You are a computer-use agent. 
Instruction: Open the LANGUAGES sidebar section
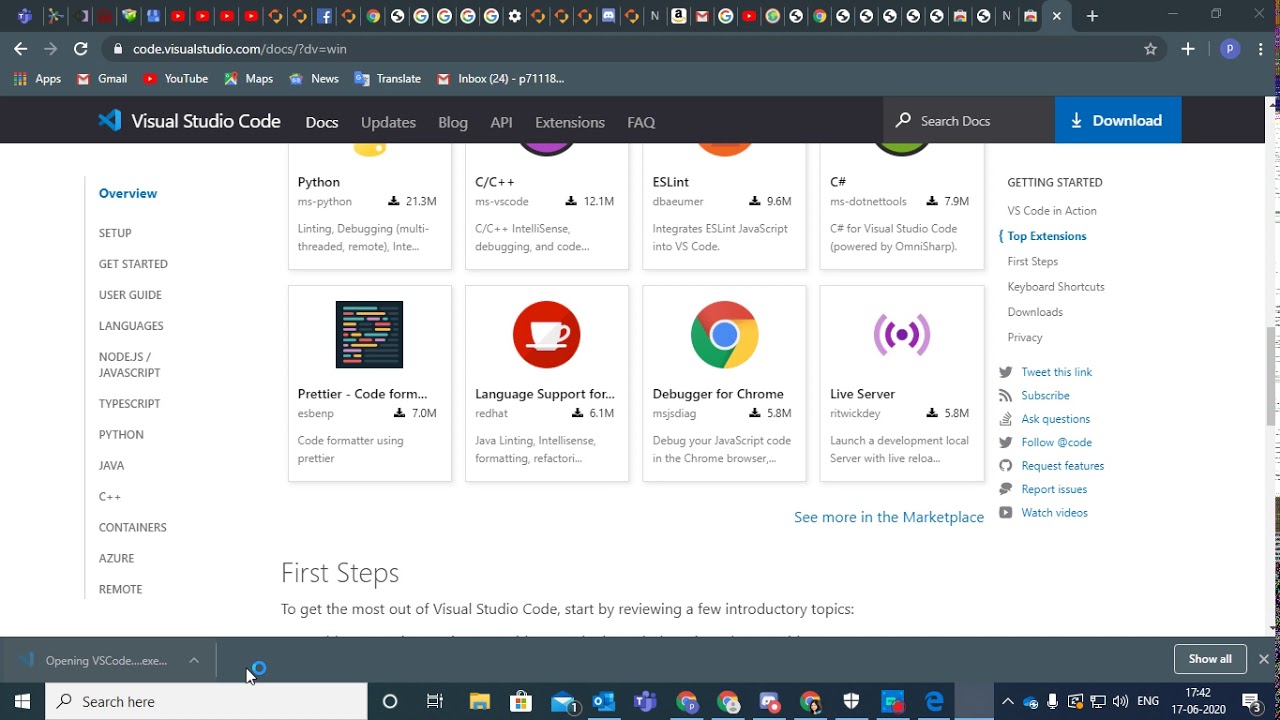131,326
